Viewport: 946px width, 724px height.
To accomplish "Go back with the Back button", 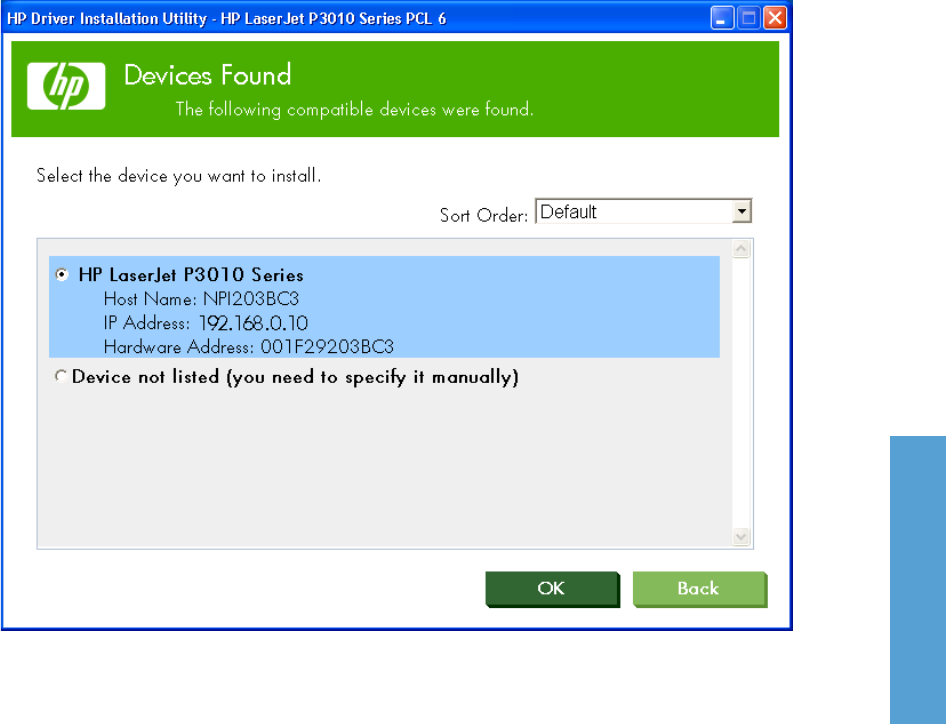I will (x=700, y=589).
